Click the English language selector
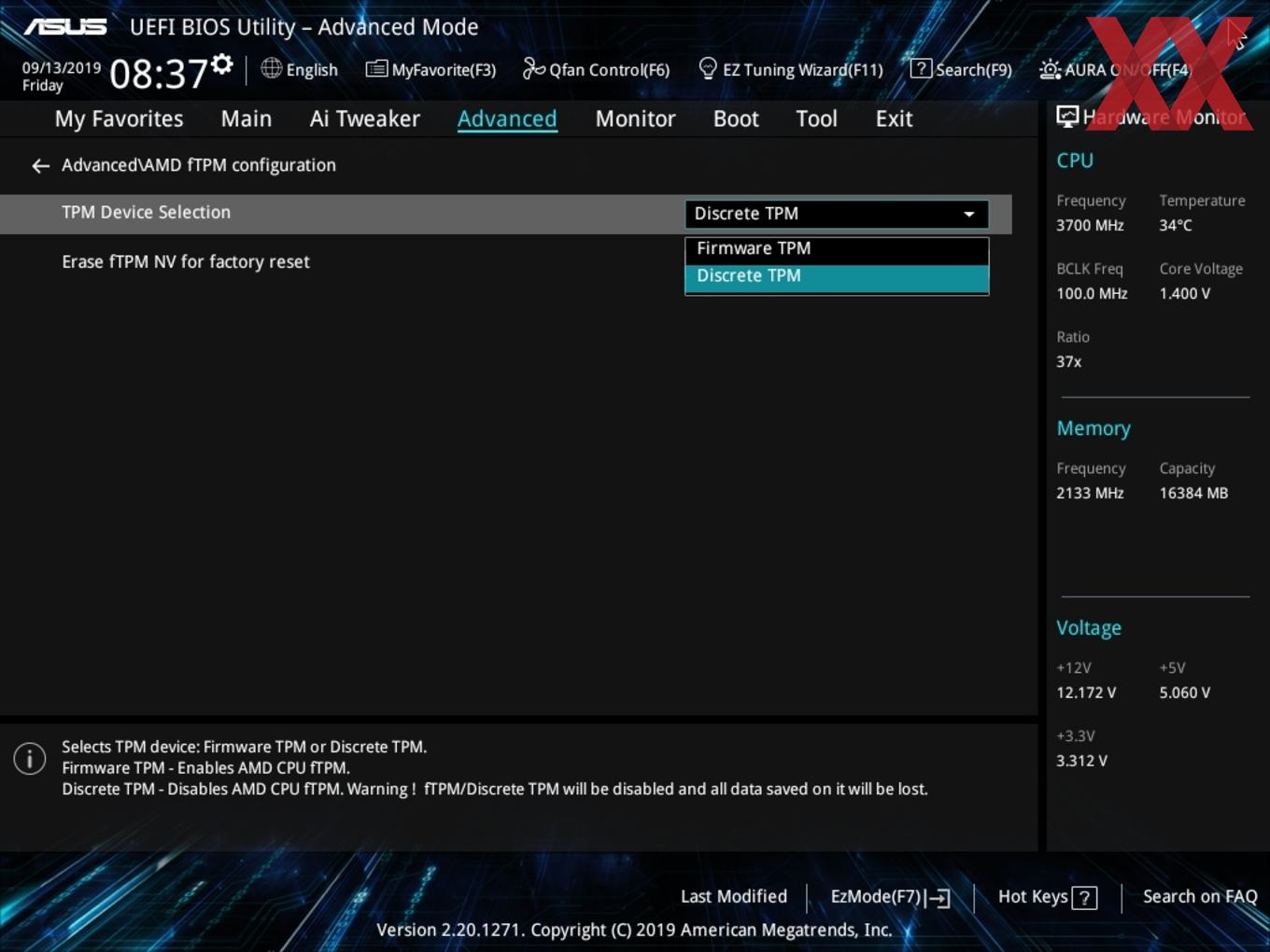The height and width of the screenshot is (952, 1270). [312, 69]
